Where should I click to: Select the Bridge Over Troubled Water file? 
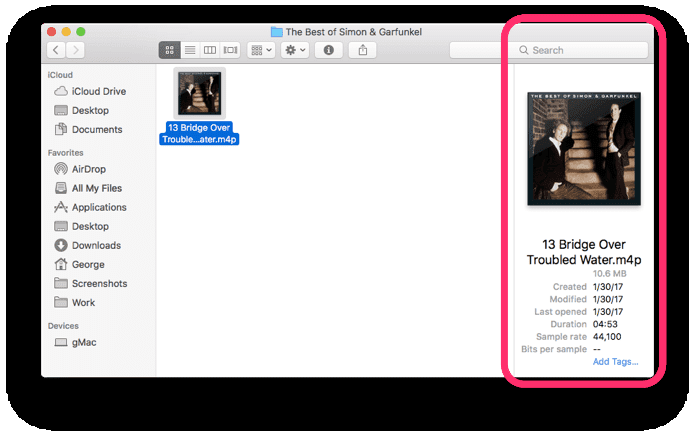[x=199, y=106]
